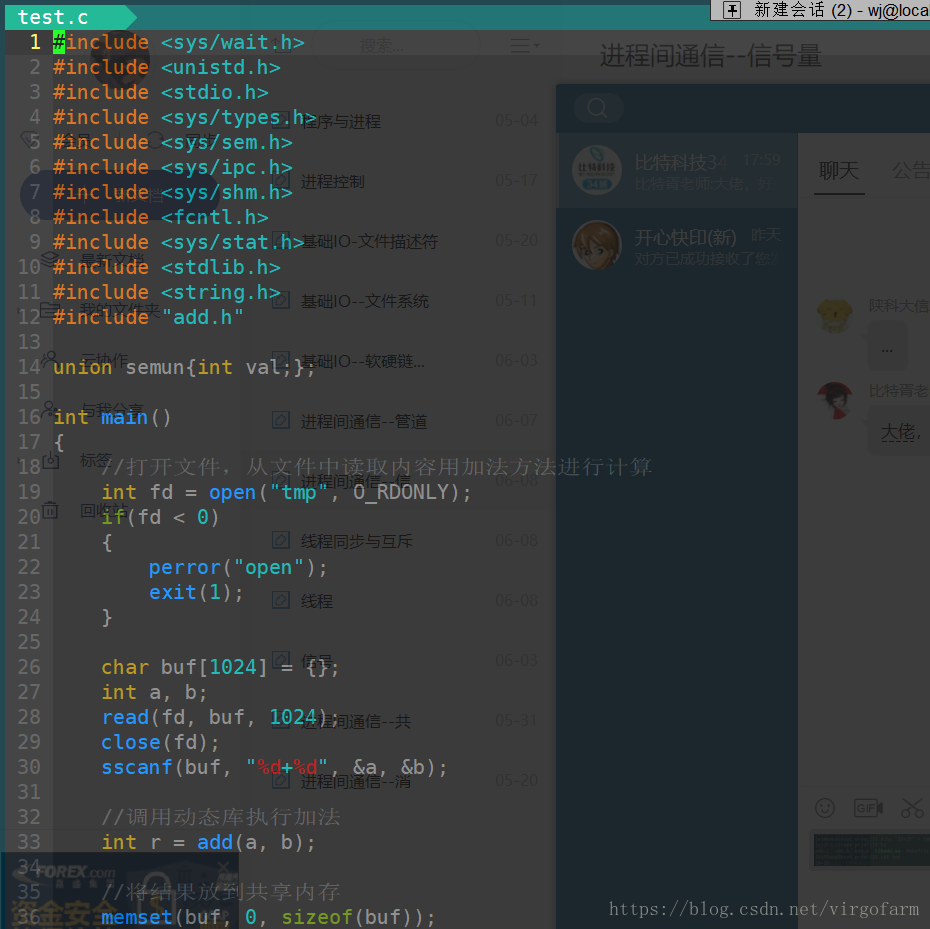Open 云协作 in the notes sidebar
The height and width of the screenshot is (929, 930).
(104, 359)
